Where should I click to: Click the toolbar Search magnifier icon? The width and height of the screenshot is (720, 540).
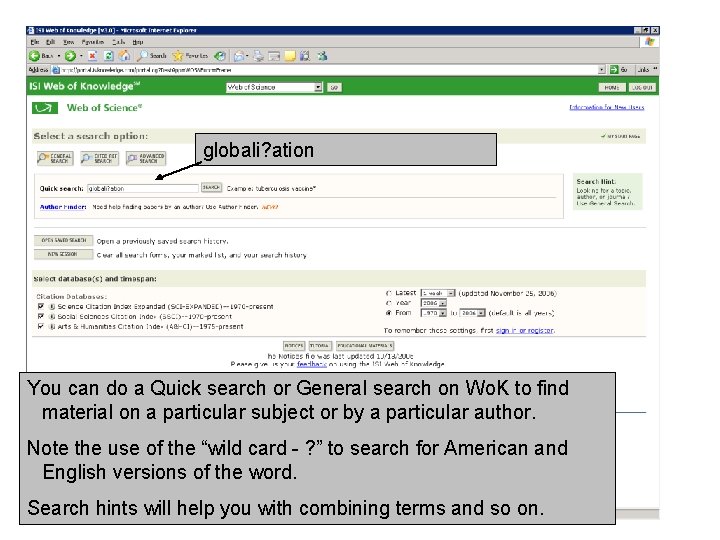[142, 56]
